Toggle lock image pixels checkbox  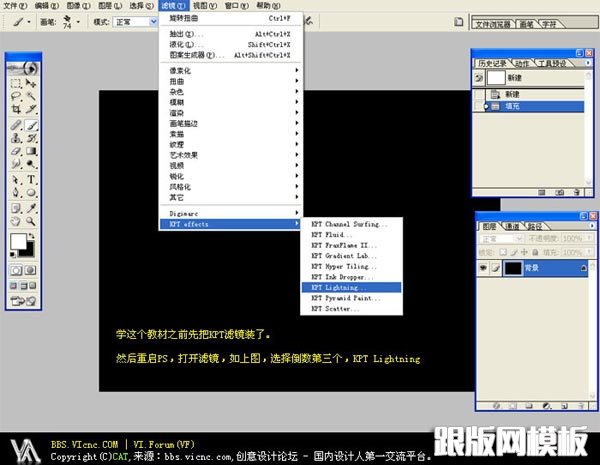[x=514, y=252]
